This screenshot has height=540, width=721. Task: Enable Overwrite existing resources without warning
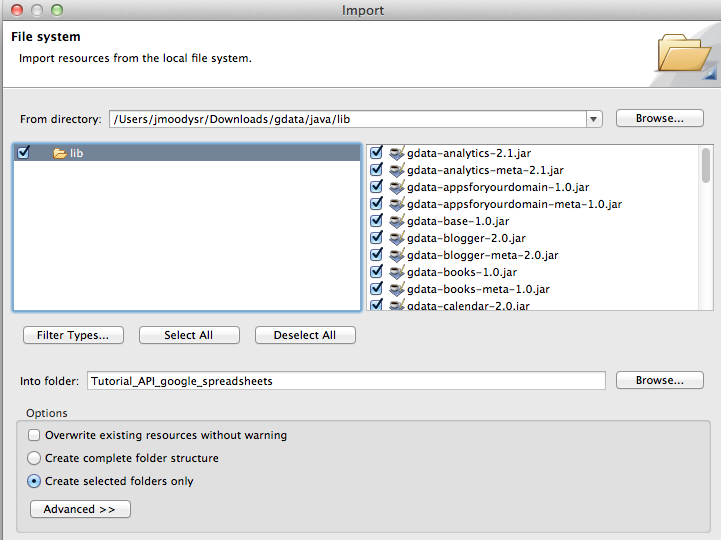click(x=34, y=435)
